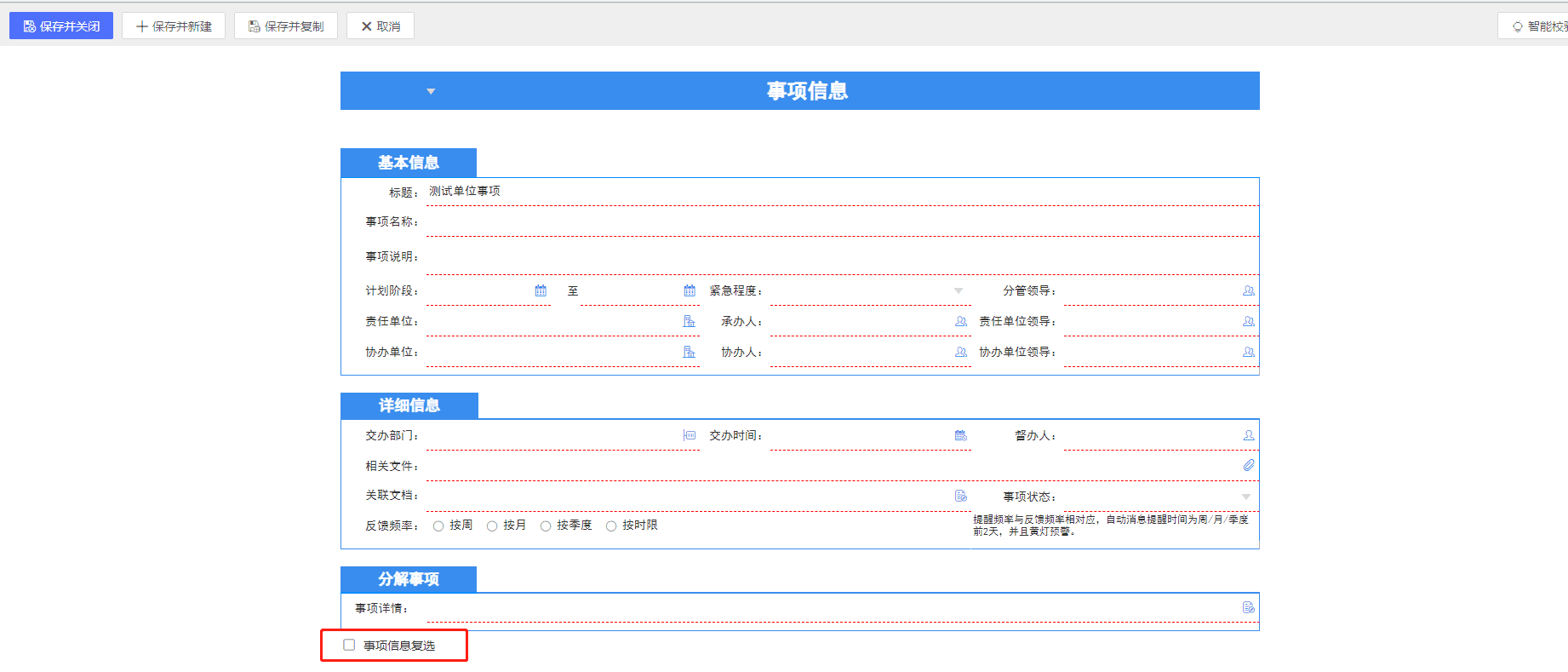
Task: Click the 智能校验 button at top right
Action: [1533, 26]
